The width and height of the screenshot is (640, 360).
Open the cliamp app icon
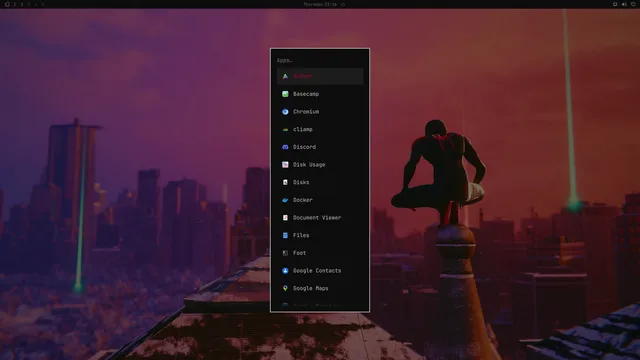(285, 129)
